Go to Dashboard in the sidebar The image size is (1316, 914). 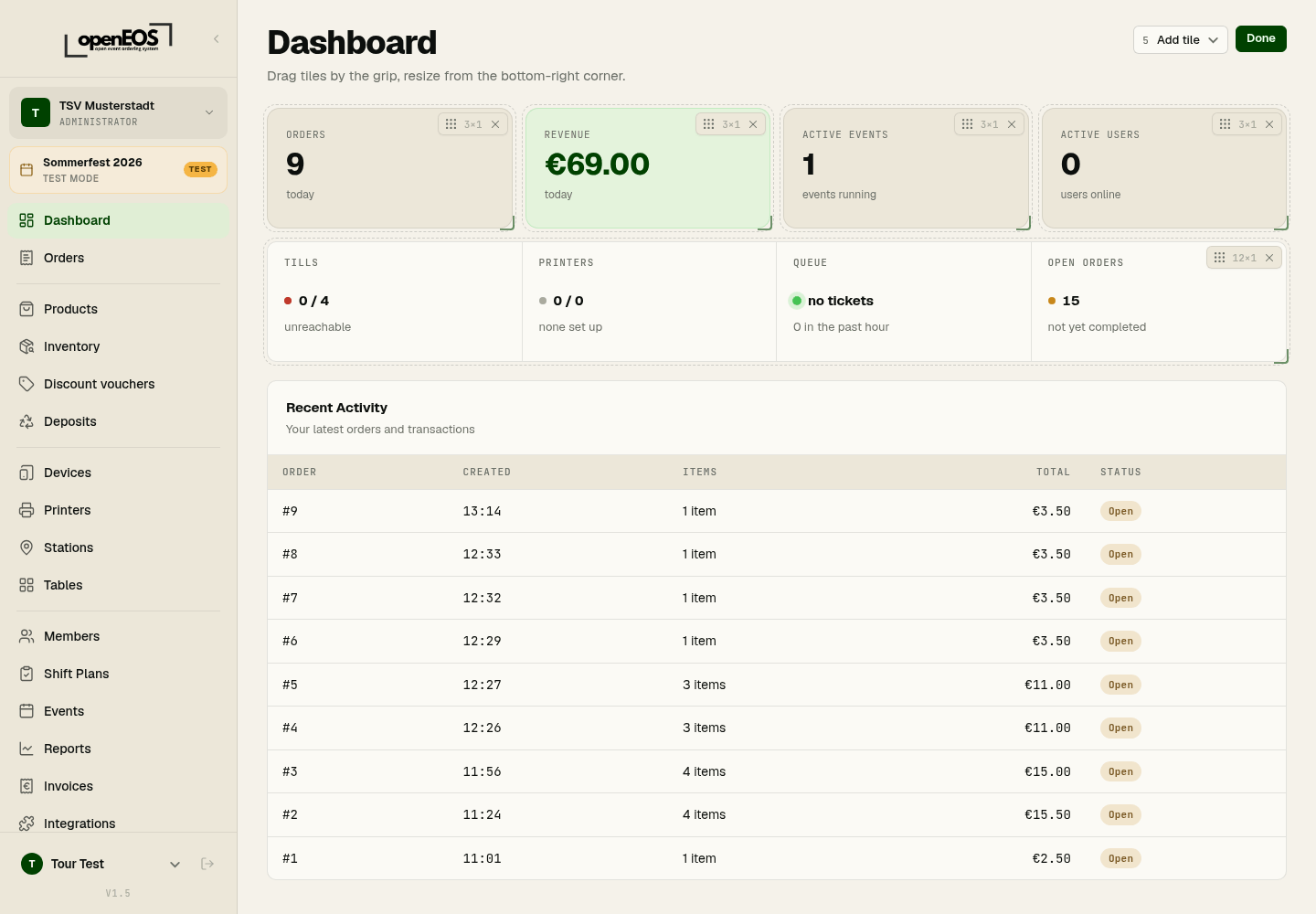pos(118,220)
